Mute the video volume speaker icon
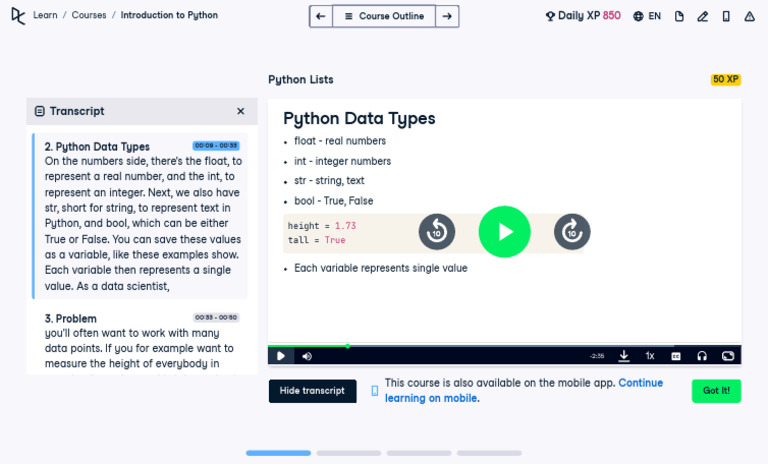Viewport: 768px width, 464px height. pos(307,356)
